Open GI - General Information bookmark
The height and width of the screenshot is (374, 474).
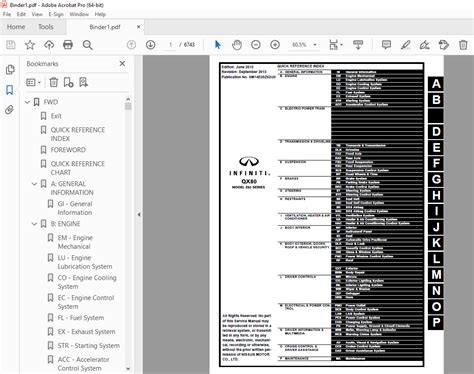[x=75, y=208]
